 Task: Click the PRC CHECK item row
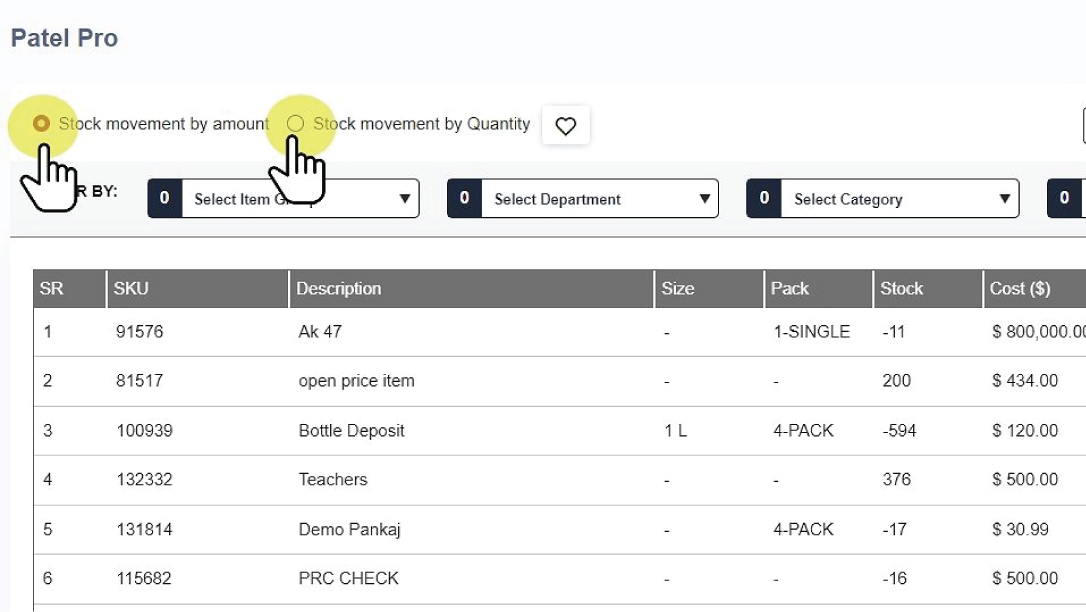348,579
